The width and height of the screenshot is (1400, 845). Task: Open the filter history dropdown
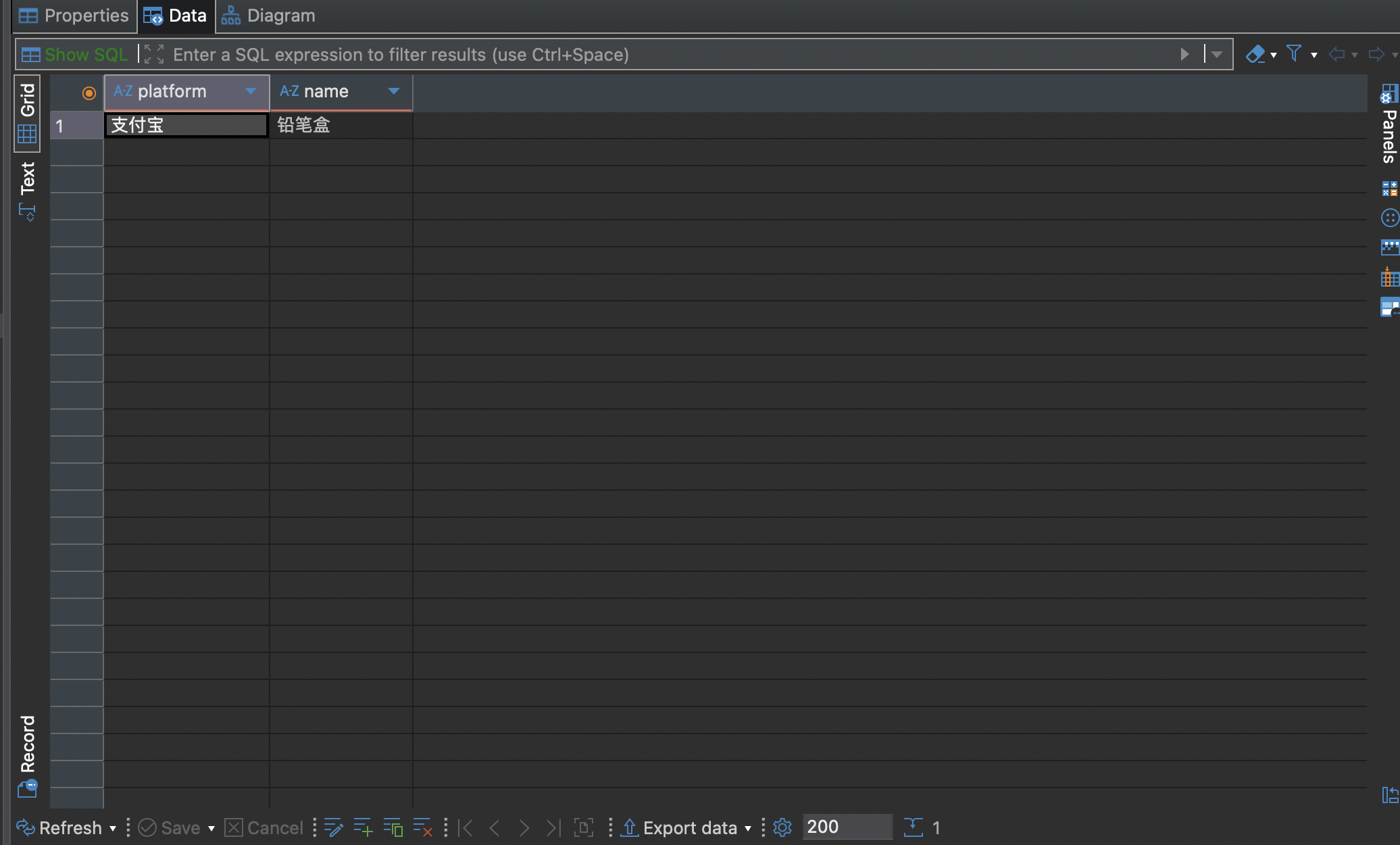(1217, 54)
